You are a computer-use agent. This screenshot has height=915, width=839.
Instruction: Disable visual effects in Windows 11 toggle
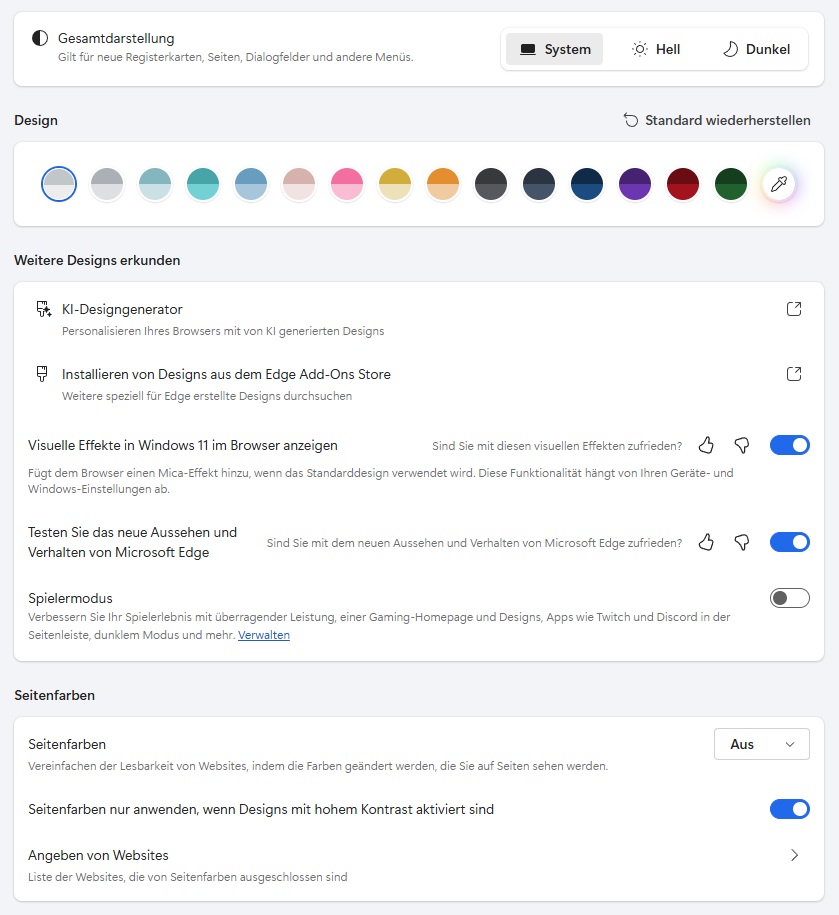(x=789, y=445)
